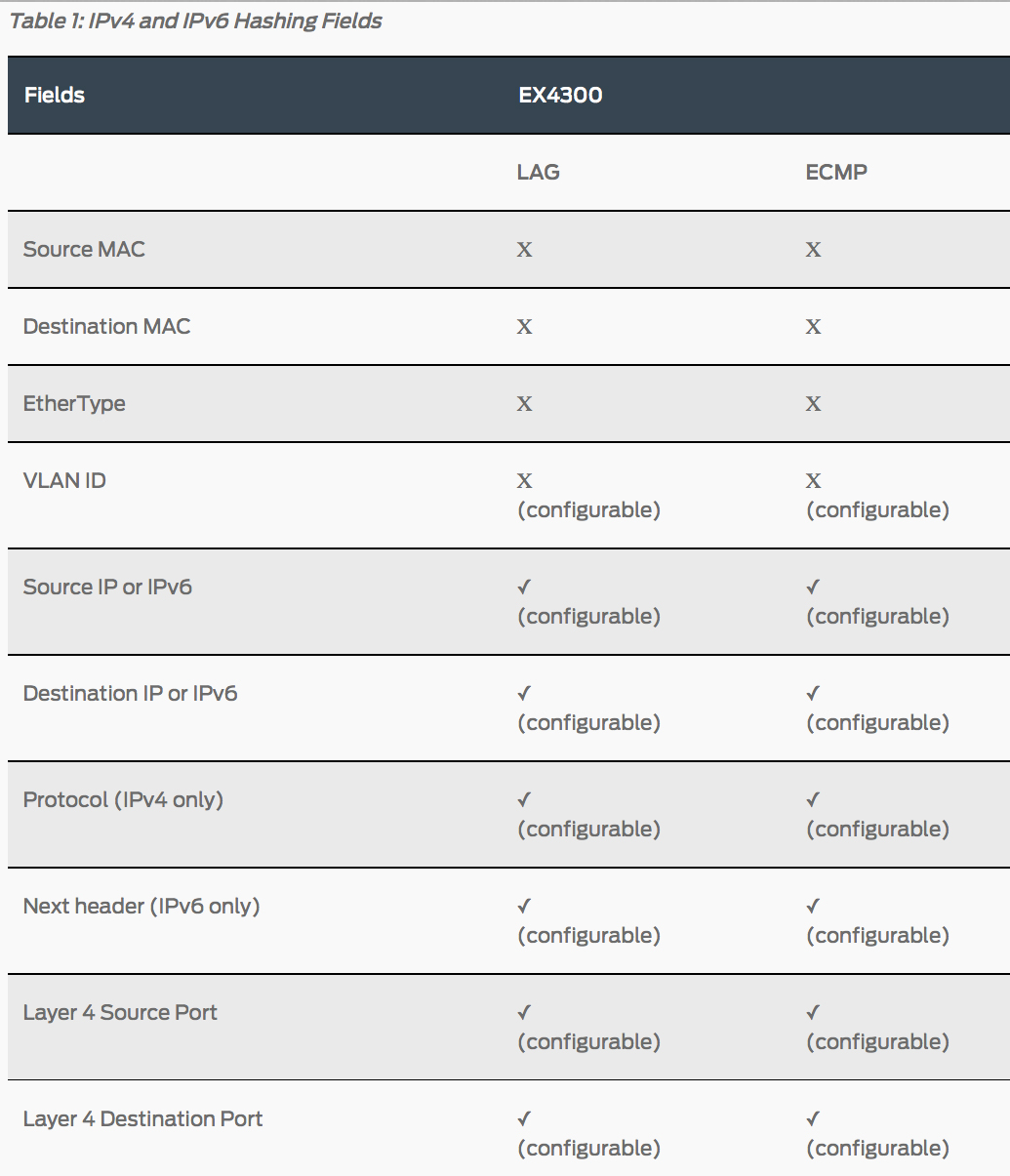Click the checkmark for Protocol IPv4 LAG
Image resolution: width=1010 pixels, height=1176 pixels.
[x=524, y=799]
